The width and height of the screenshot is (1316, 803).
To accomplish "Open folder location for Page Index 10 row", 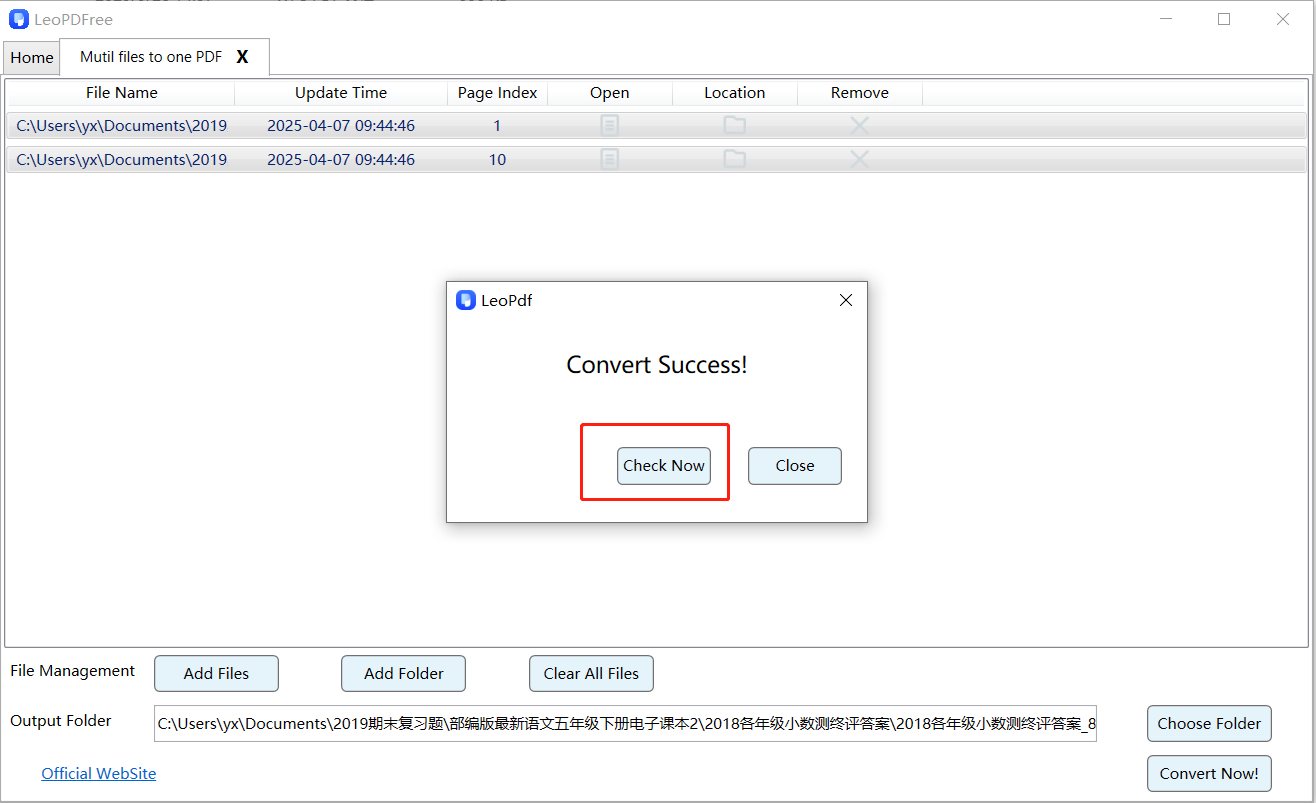I will 735,160.
